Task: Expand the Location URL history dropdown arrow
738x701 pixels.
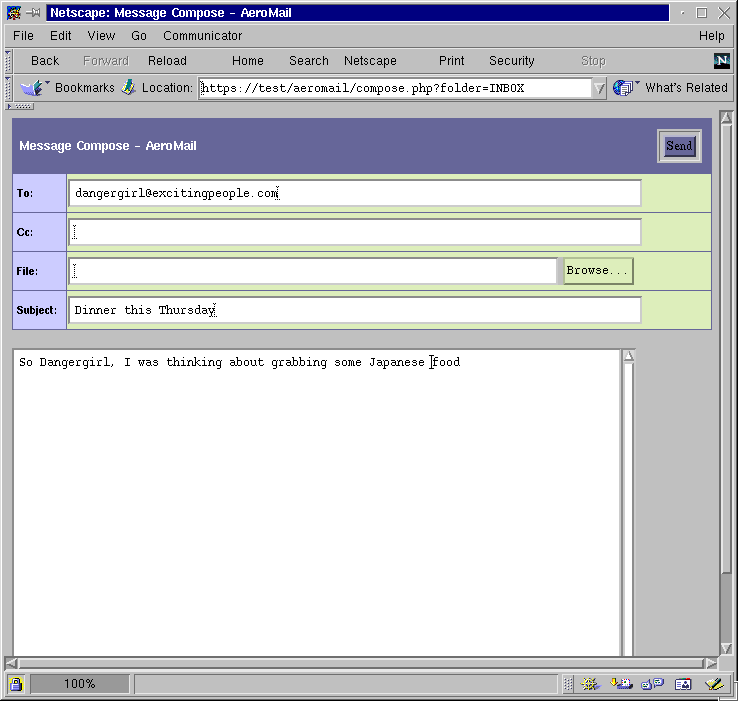Action: pyautogui.click(x=599, y=88)
